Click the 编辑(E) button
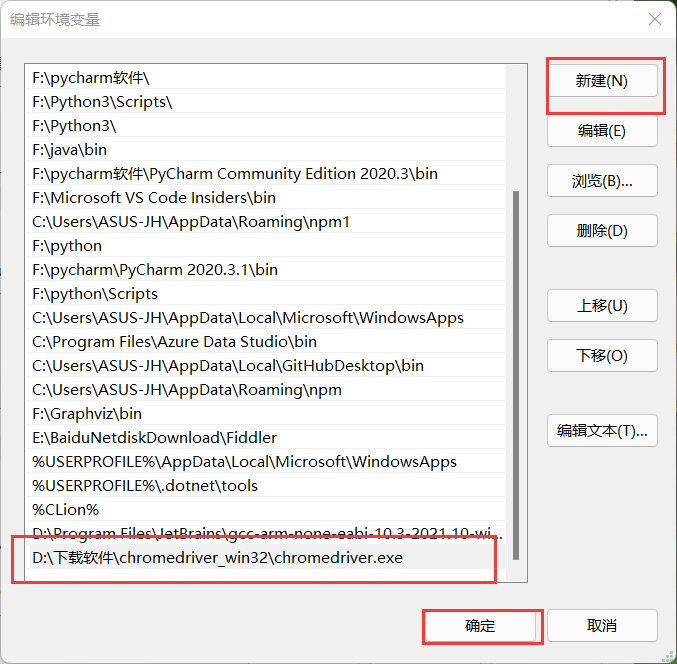Screen dimensions: 677x664 tap(602, 131)
